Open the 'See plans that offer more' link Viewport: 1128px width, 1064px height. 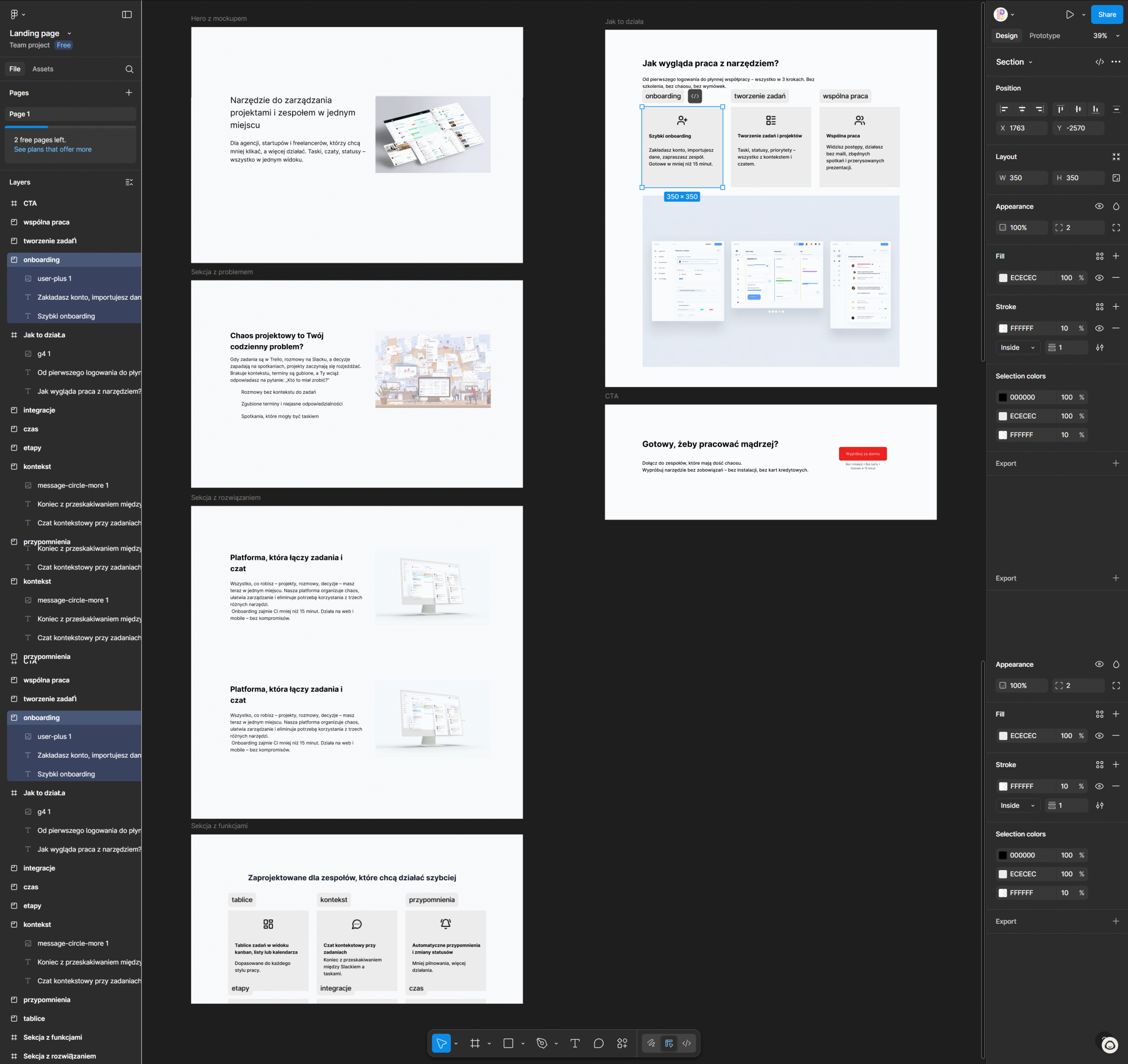click(x=53, y=149)
